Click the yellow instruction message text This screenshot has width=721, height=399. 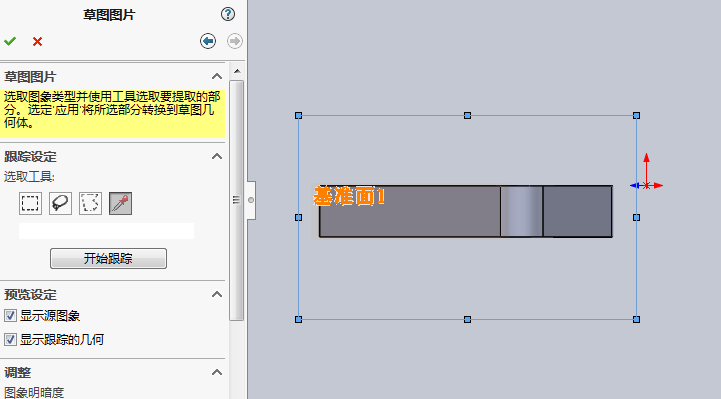click(x=112, y=110)
